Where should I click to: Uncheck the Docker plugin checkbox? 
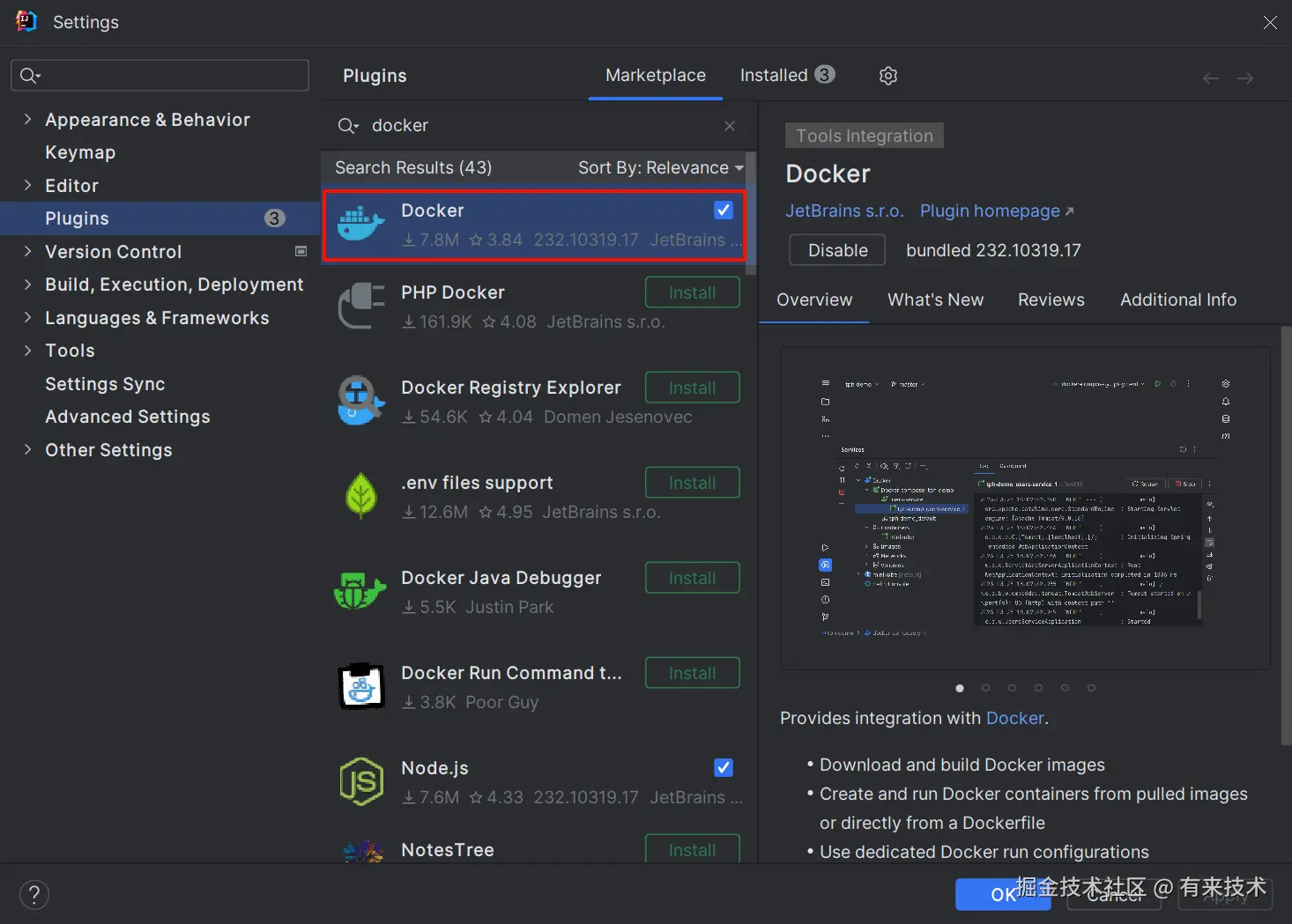724,210
